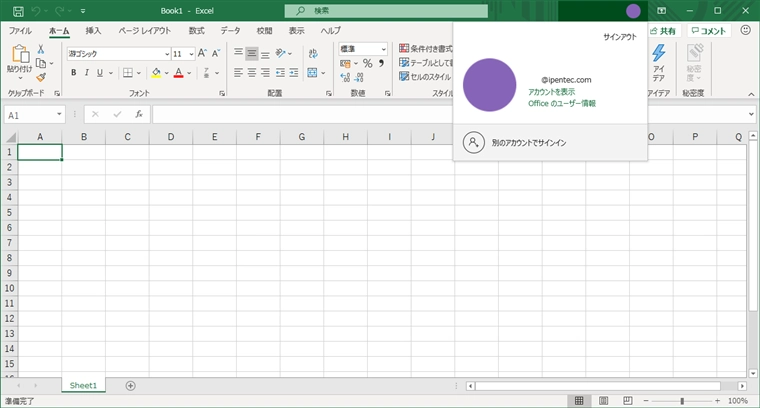The width and height of the screenshot is (760, 408).
Task: Align text to top
Action: (x=238, y=53)
